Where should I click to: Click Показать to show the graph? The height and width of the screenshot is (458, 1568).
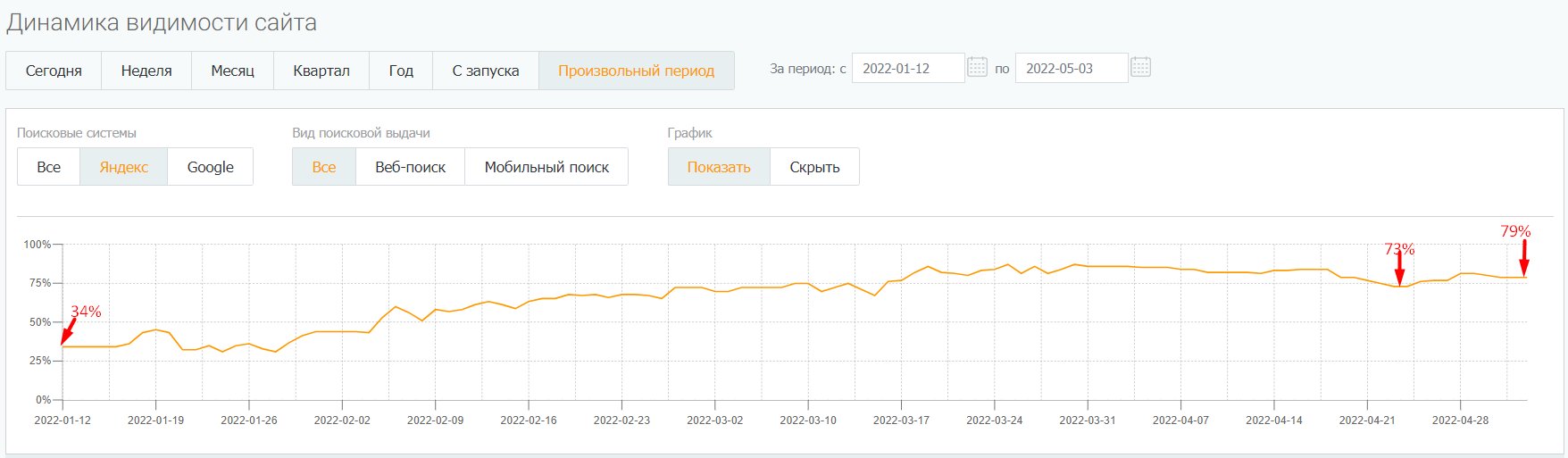pyautogui.click(x=719, y=167)
